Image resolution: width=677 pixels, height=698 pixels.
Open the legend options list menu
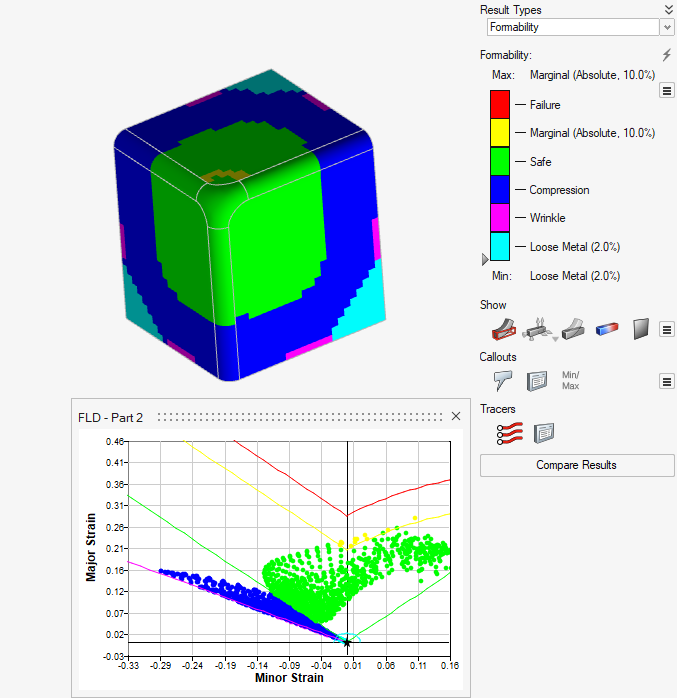point(666,91)
